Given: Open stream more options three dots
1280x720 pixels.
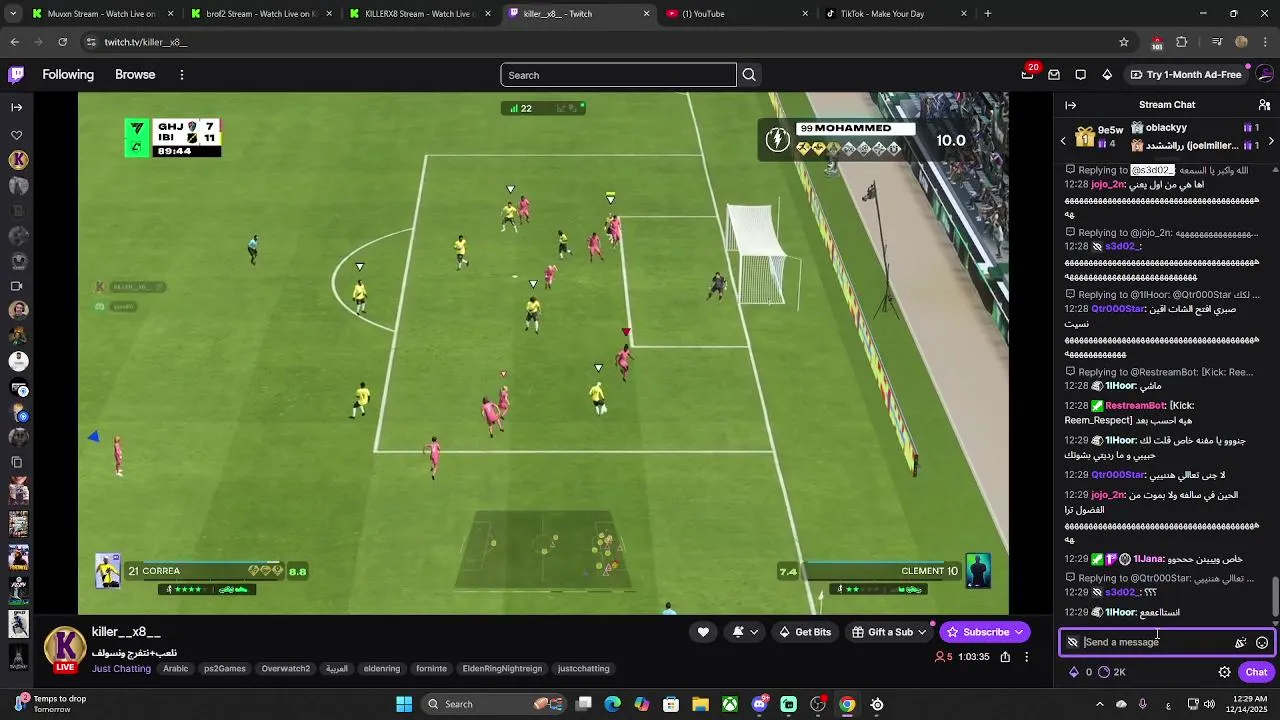Looking at the screenshot, I should (x=1026, y=657).
